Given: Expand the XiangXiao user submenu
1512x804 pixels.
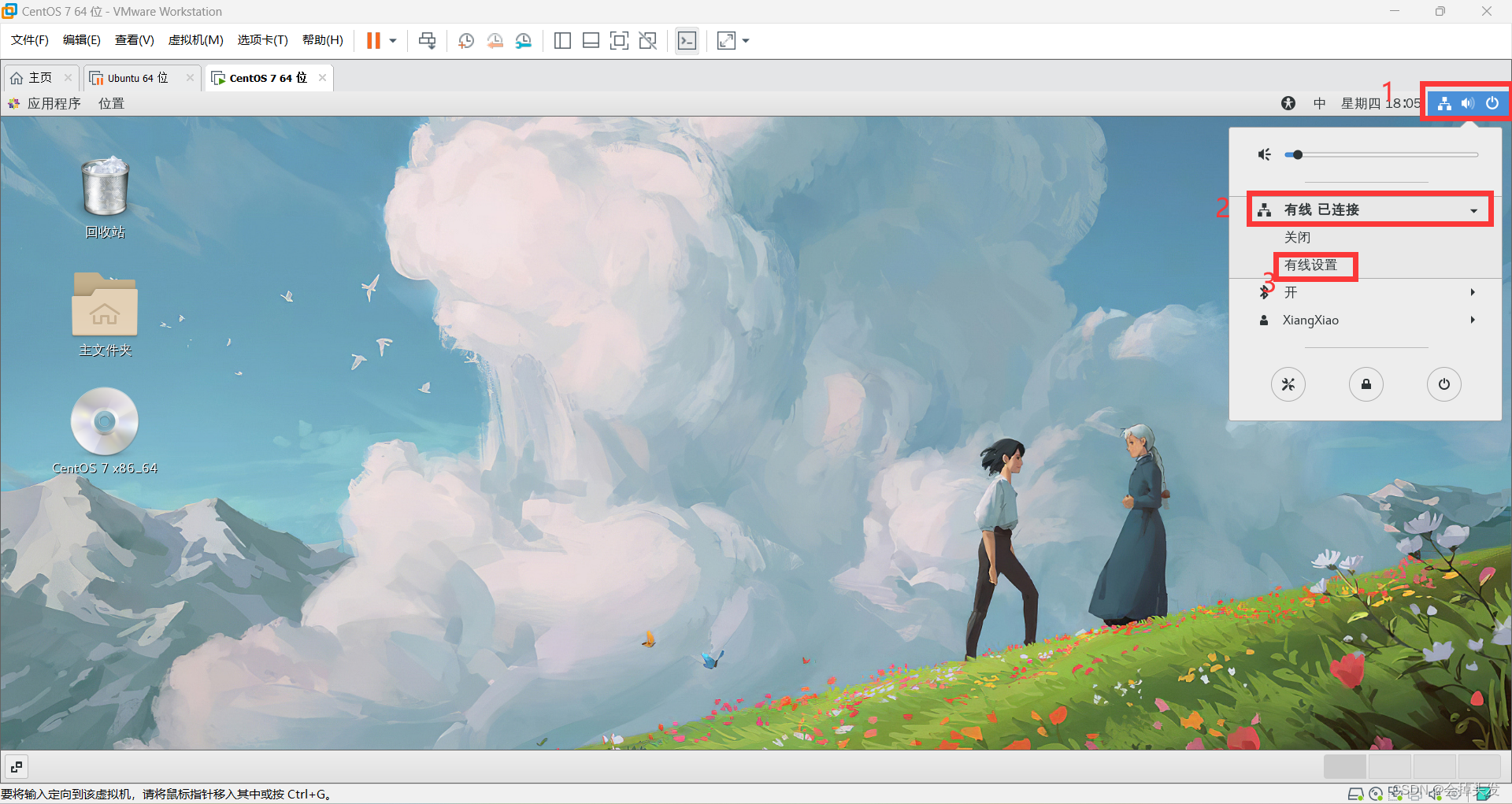Looking at the screenshot, I should 1366,320.
